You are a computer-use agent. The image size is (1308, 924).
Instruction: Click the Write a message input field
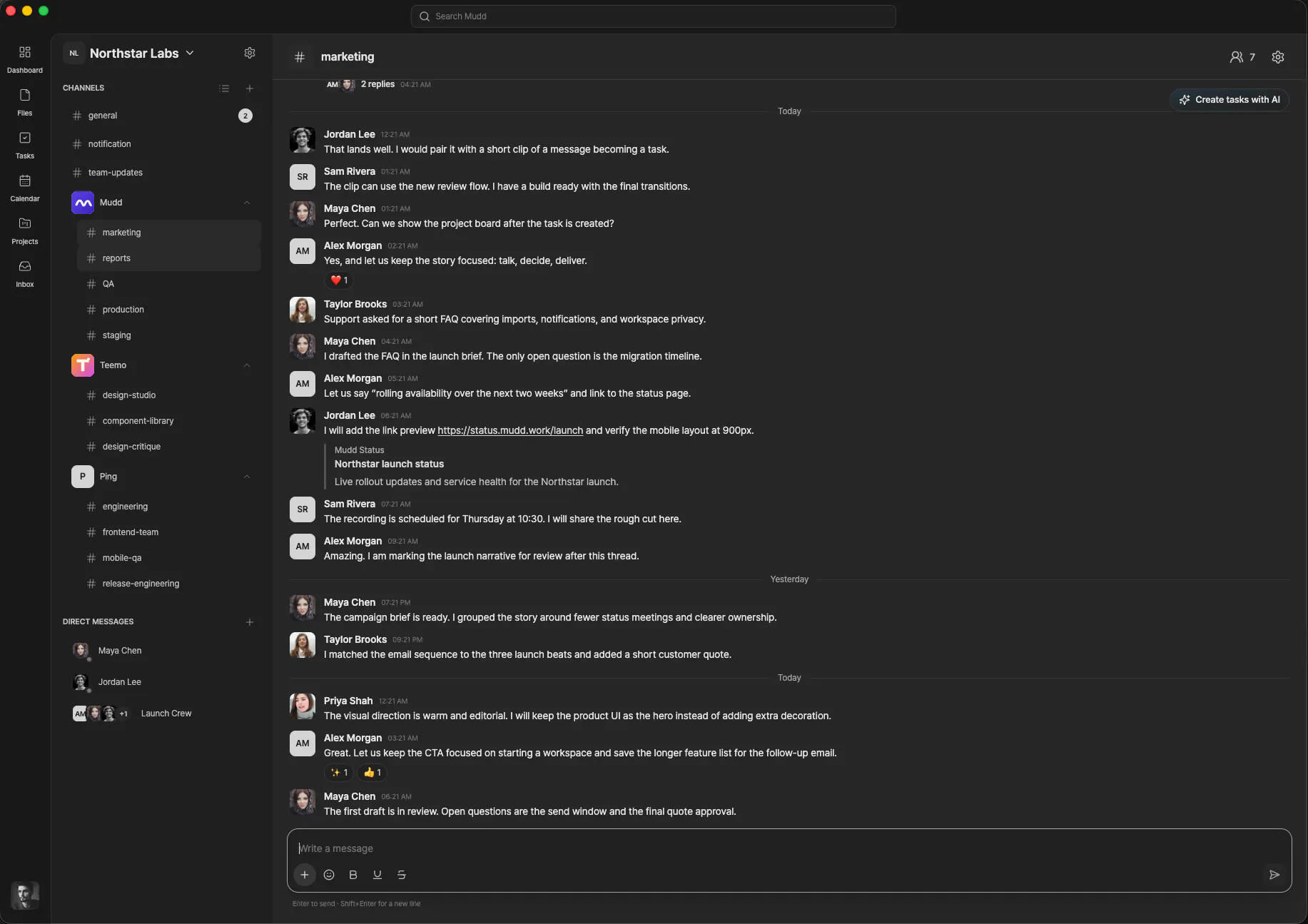pos(789,848)
